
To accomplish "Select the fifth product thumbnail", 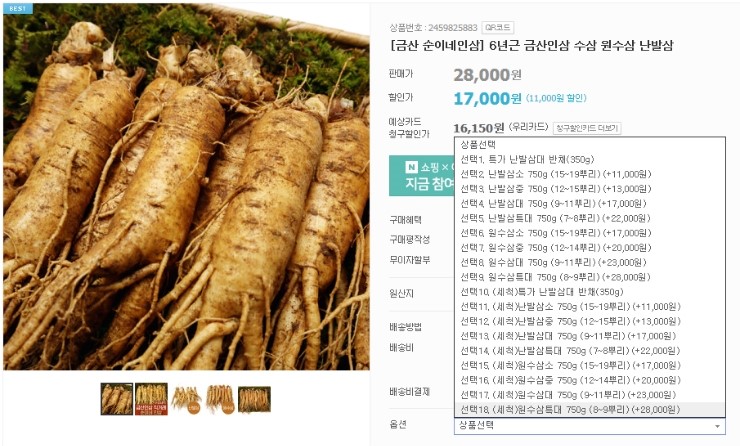I will [x=254, y=399].
